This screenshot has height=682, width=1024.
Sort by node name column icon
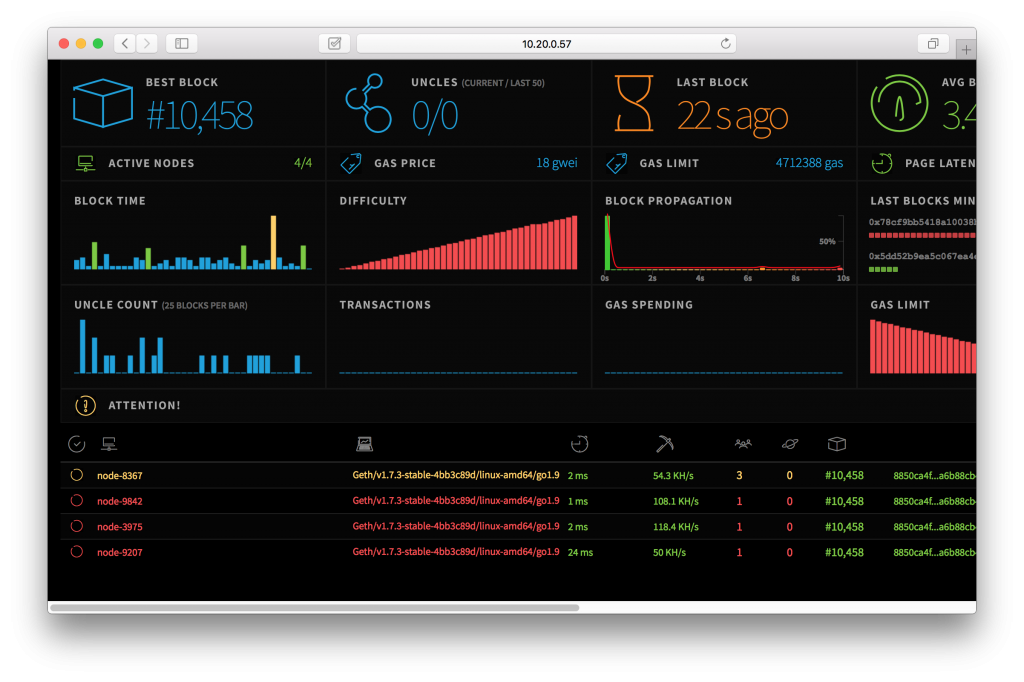click(x=109, y=444)
